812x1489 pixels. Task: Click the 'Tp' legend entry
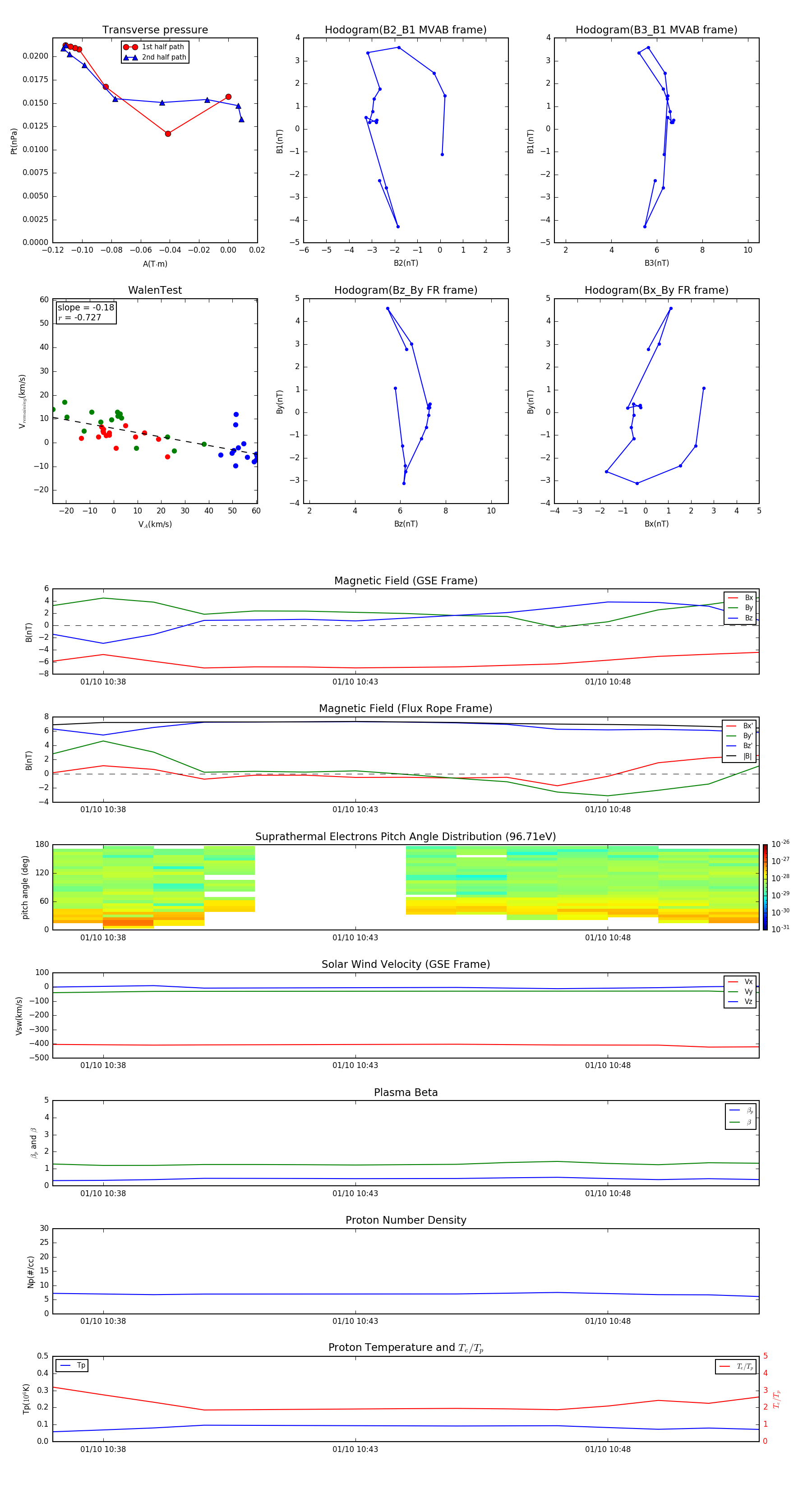pyautogui.click(x=72, y=1365)
